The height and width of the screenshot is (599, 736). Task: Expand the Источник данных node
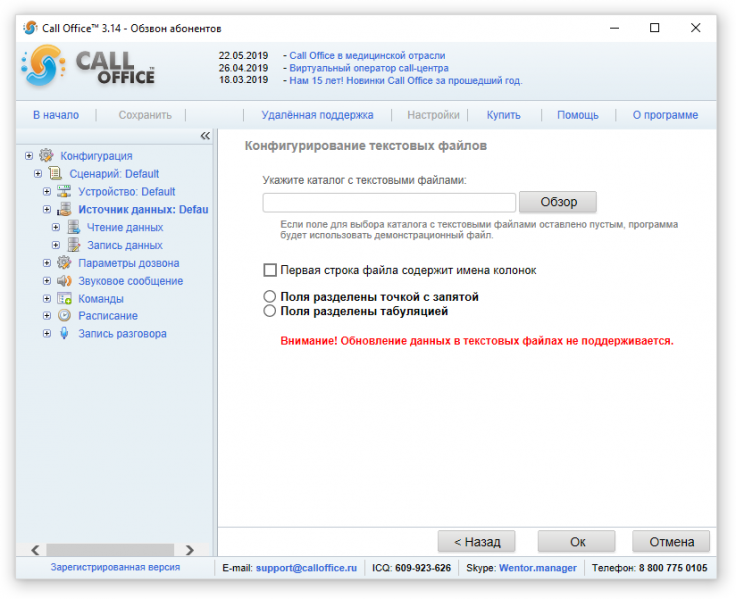click(x=47, y=209)
